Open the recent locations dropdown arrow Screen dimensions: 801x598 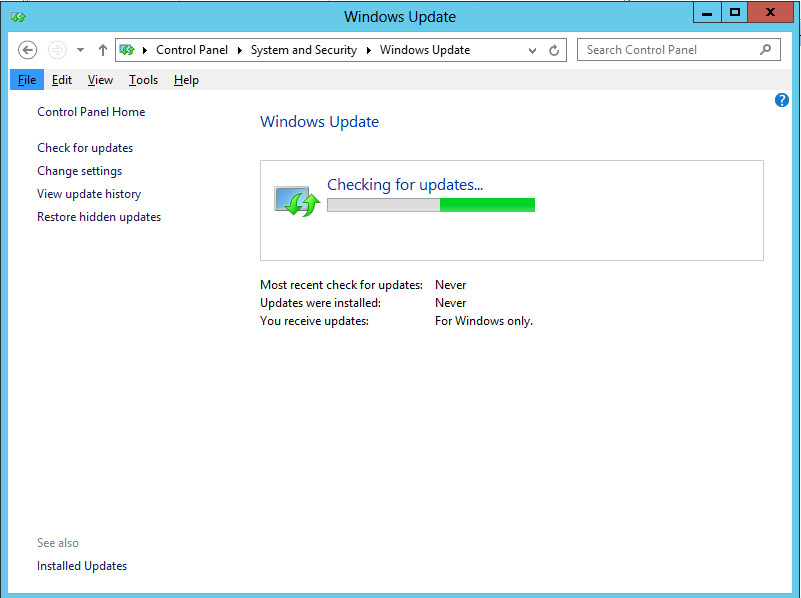80,50
